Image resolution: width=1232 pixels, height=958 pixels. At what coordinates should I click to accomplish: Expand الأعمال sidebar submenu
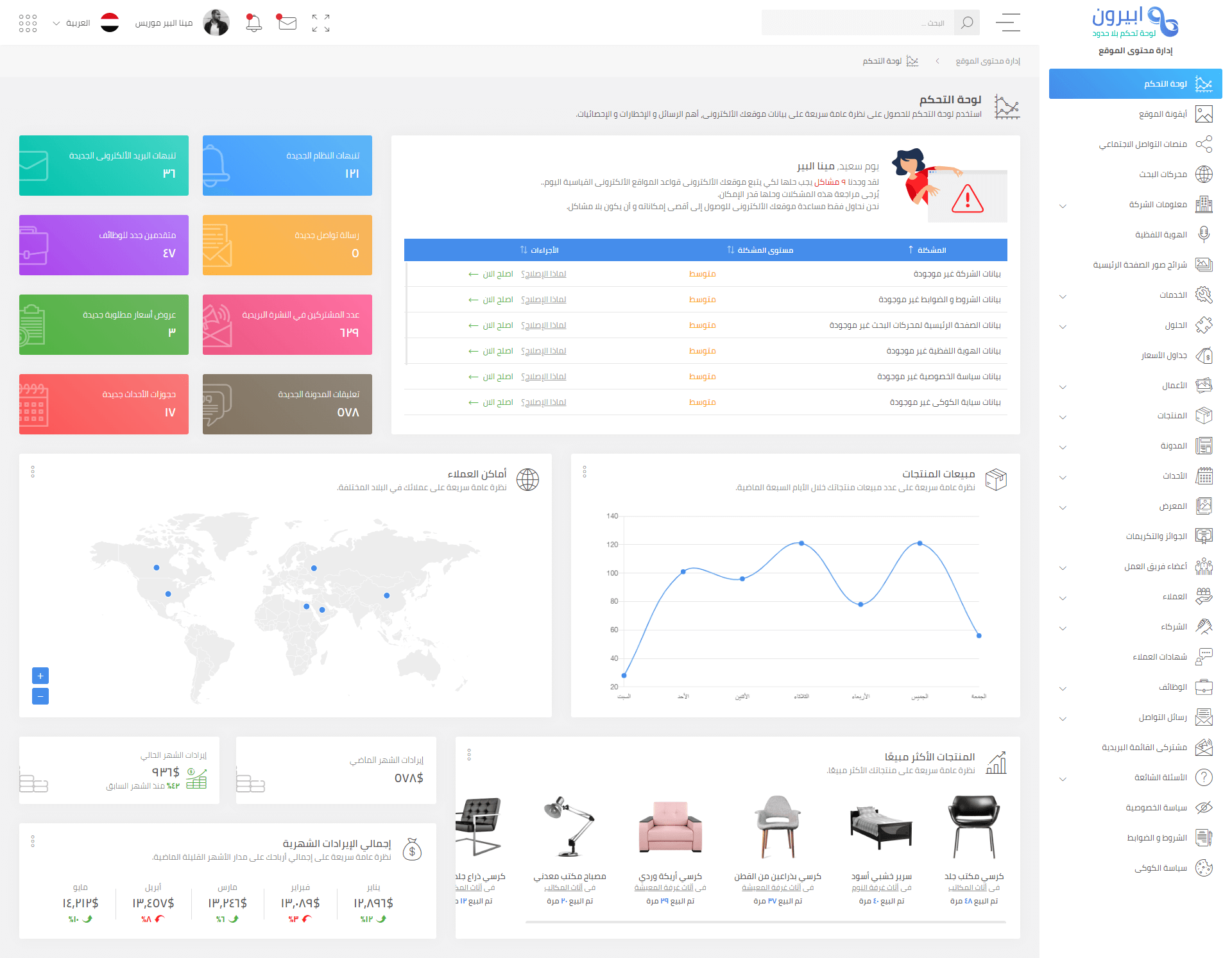pos(1063,387)
